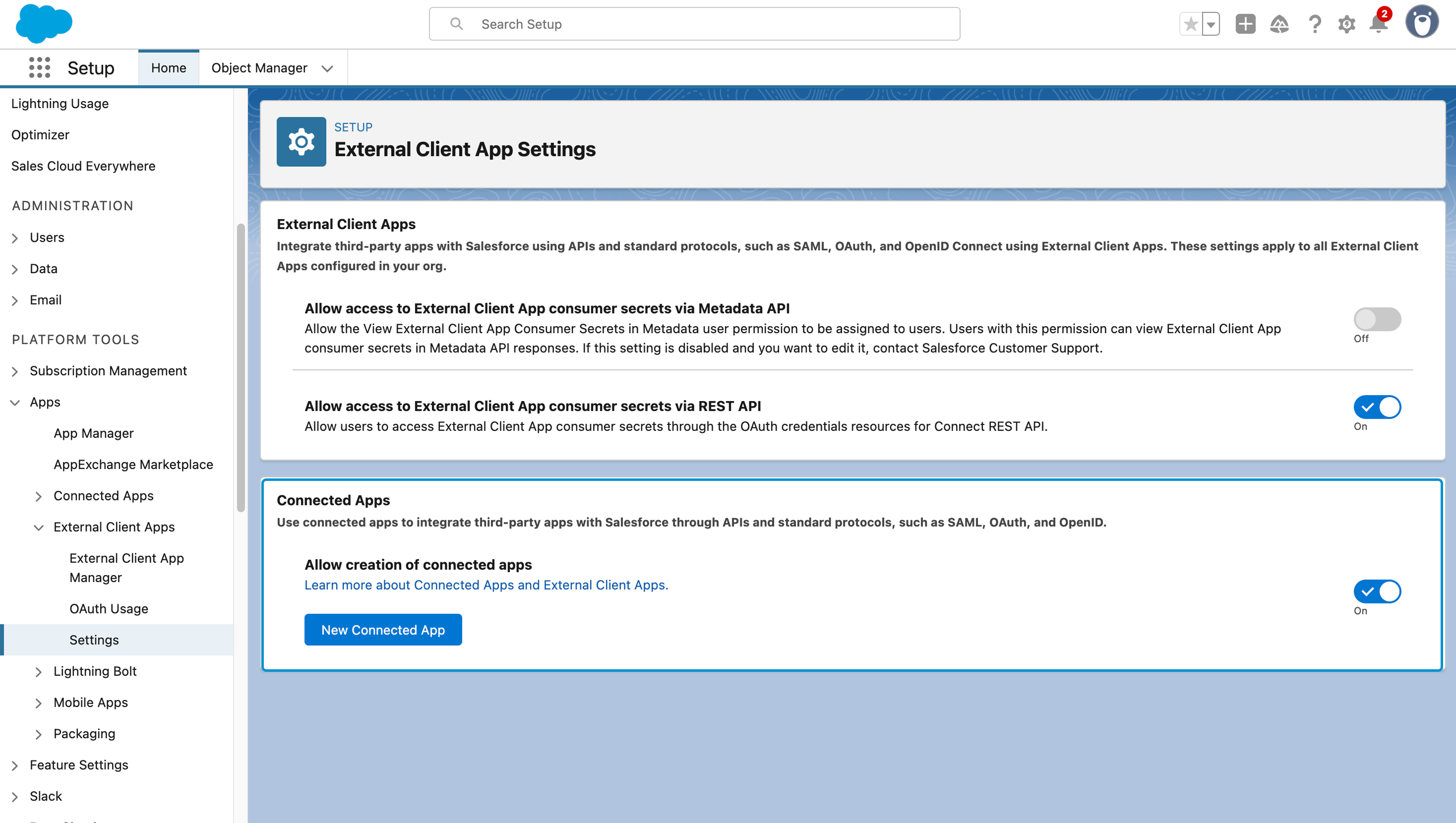Expand the Data section
This screenshot has width=1456, height=823.
coord(15,269)
